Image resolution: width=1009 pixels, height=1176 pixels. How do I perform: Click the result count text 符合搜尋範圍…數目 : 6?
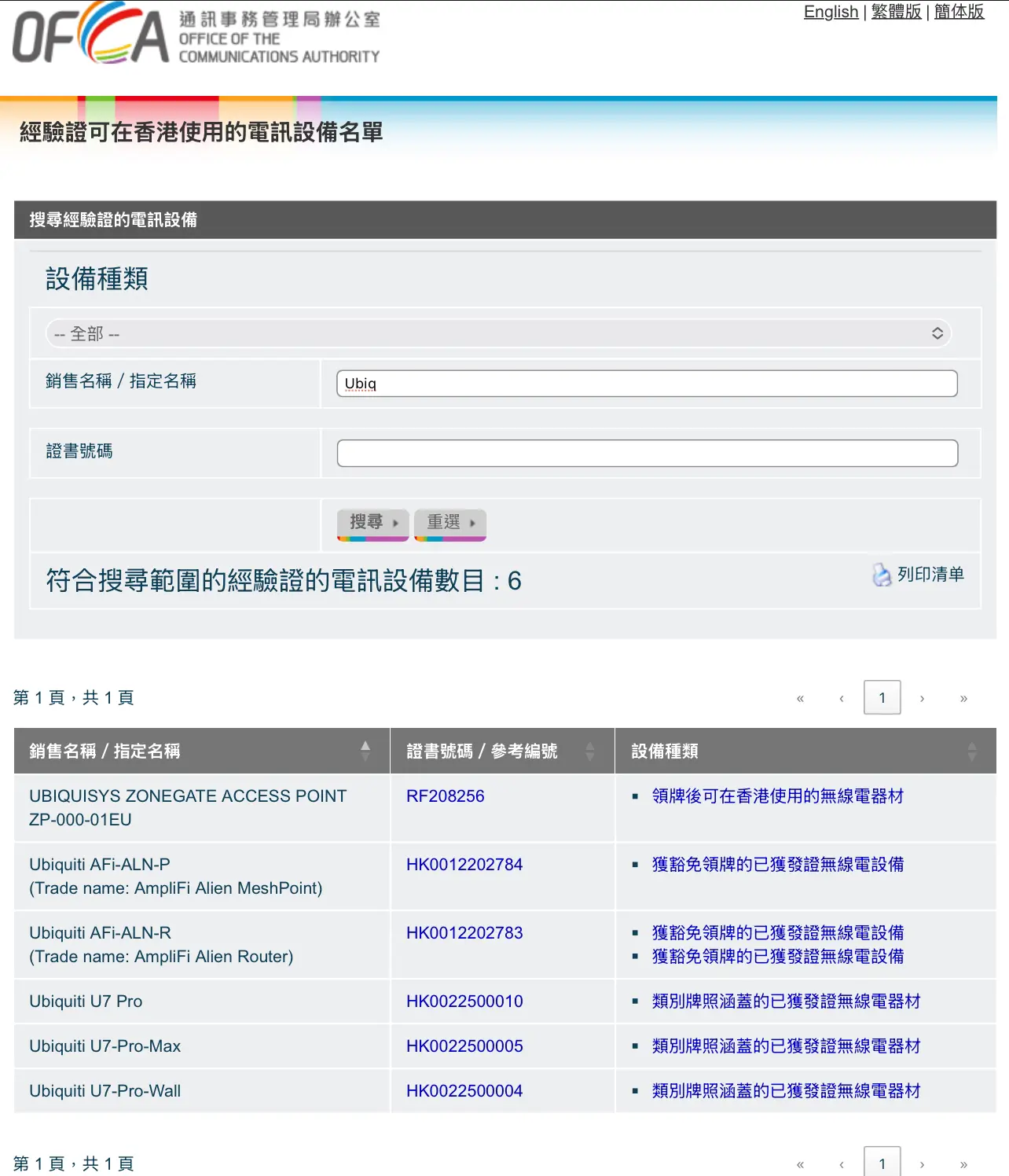pos(283,580)
